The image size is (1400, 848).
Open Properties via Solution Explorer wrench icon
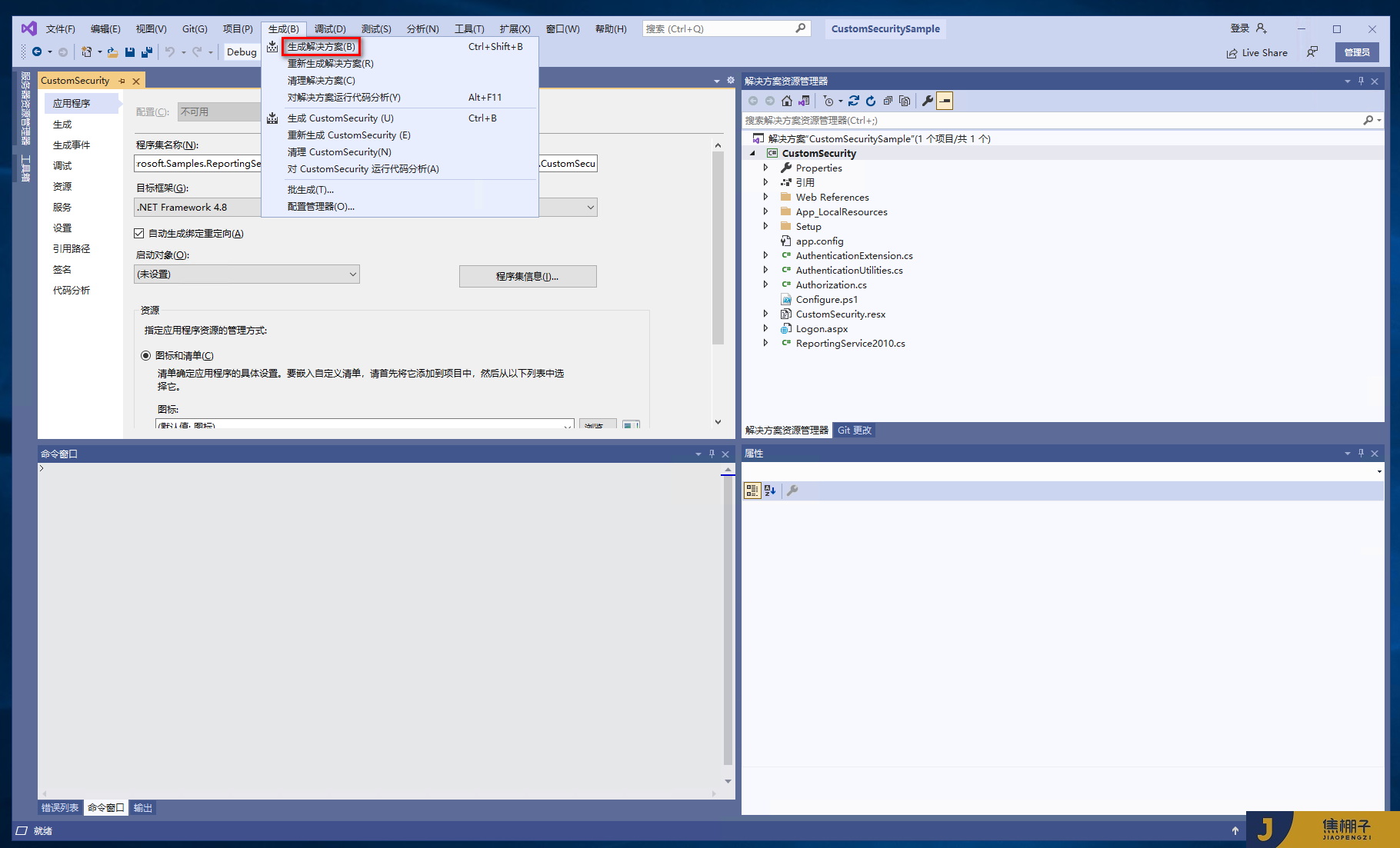point(928,101)
